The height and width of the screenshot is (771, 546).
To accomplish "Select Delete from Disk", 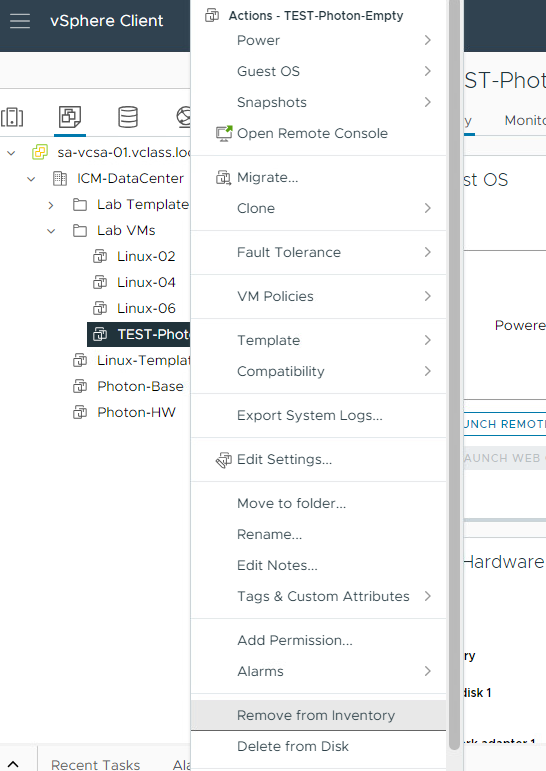I will [x=318, y=746].
